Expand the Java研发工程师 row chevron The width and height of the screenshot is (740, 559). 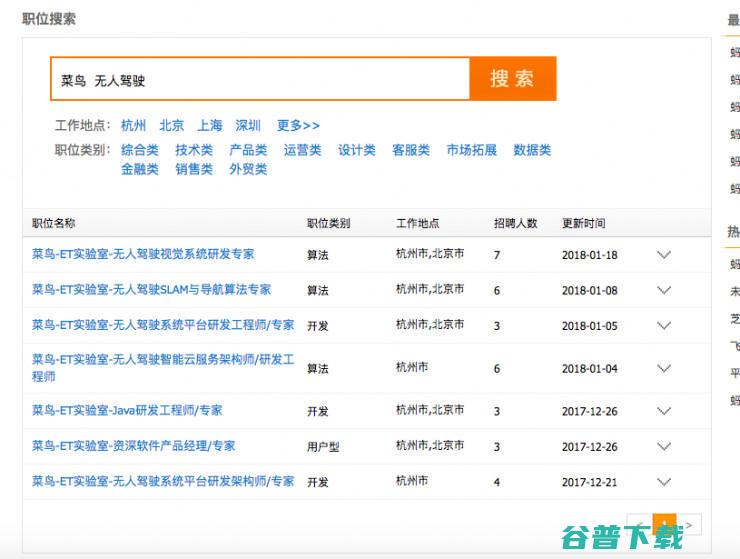coord(664,411)
